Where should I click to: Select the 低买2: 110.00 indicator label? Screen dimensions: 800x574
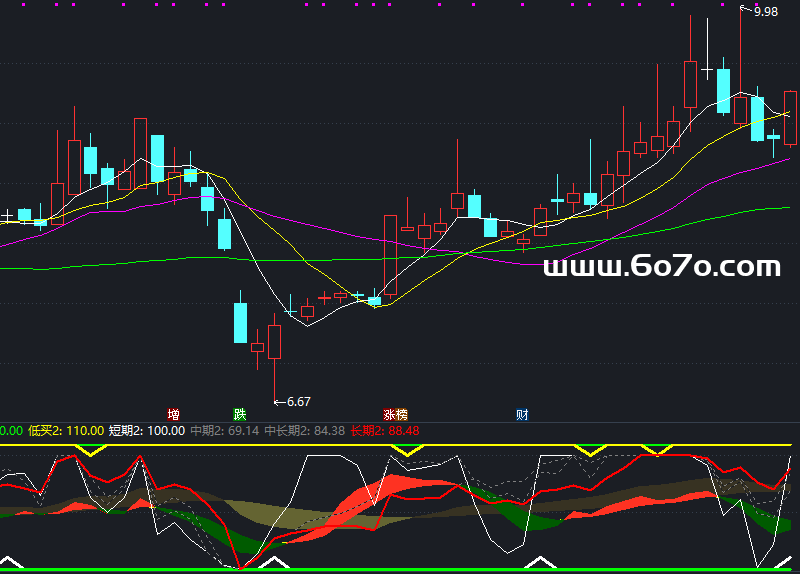point(66,431)
